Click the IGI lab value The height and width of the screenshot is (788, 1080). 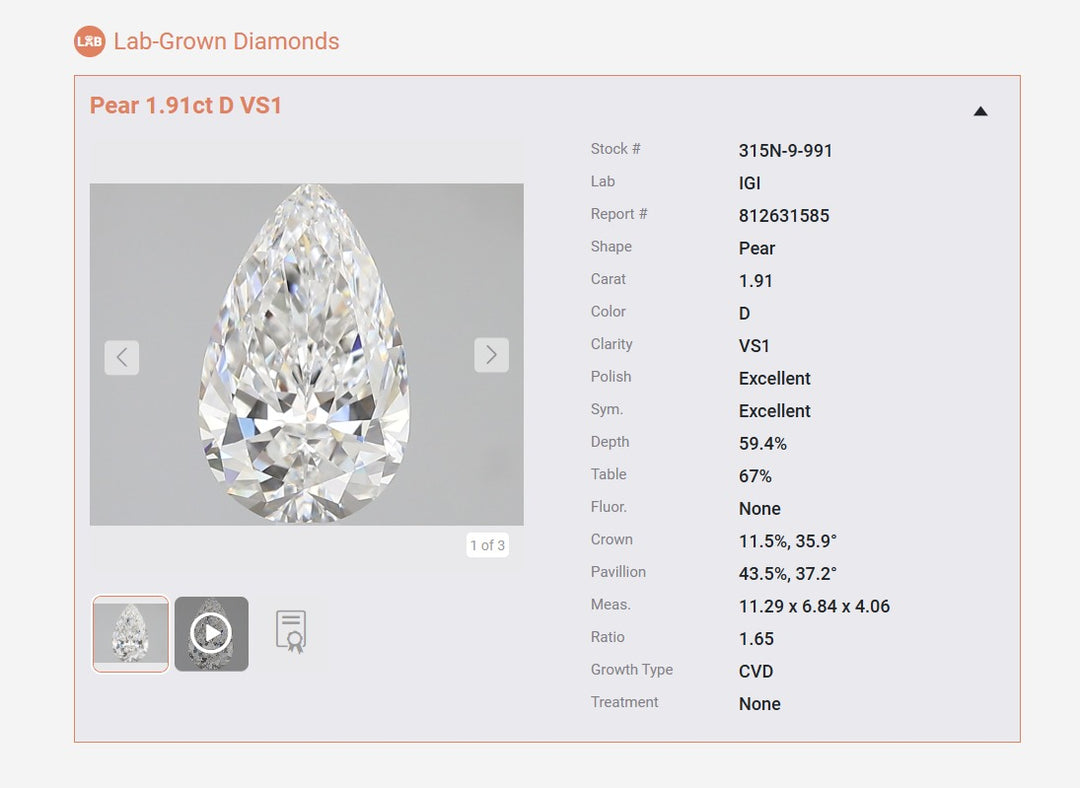(x=750, y=183)
